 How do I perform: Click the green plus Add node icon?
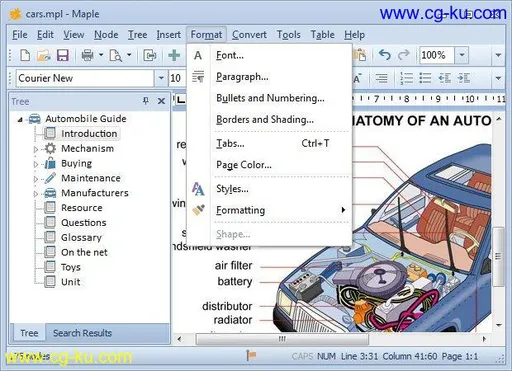click(174, 55)
